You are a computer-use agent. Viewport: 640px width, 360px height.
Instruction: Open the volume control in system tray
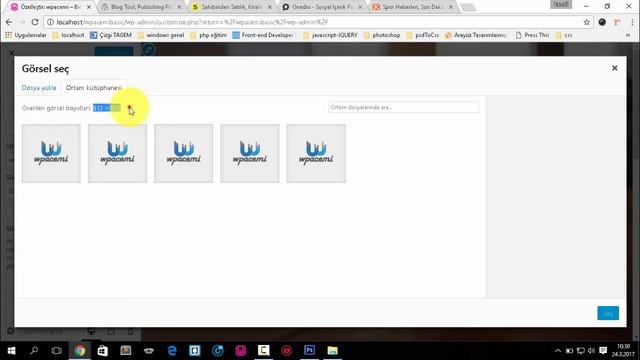(x=591, y=351)
